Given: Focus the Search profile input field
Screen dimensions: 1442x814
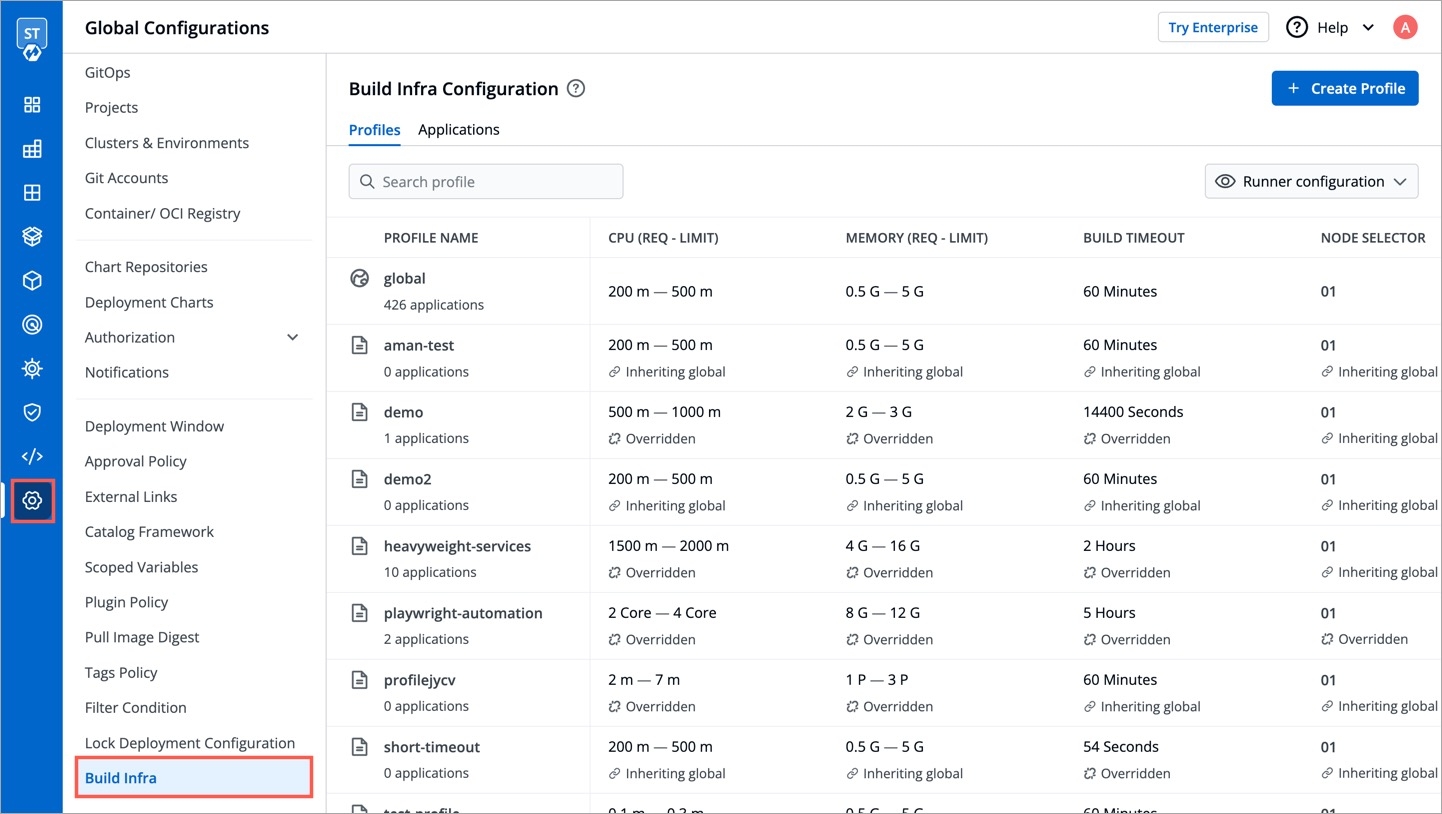Looking at the screenshot, I should click(x=486, y=182).
